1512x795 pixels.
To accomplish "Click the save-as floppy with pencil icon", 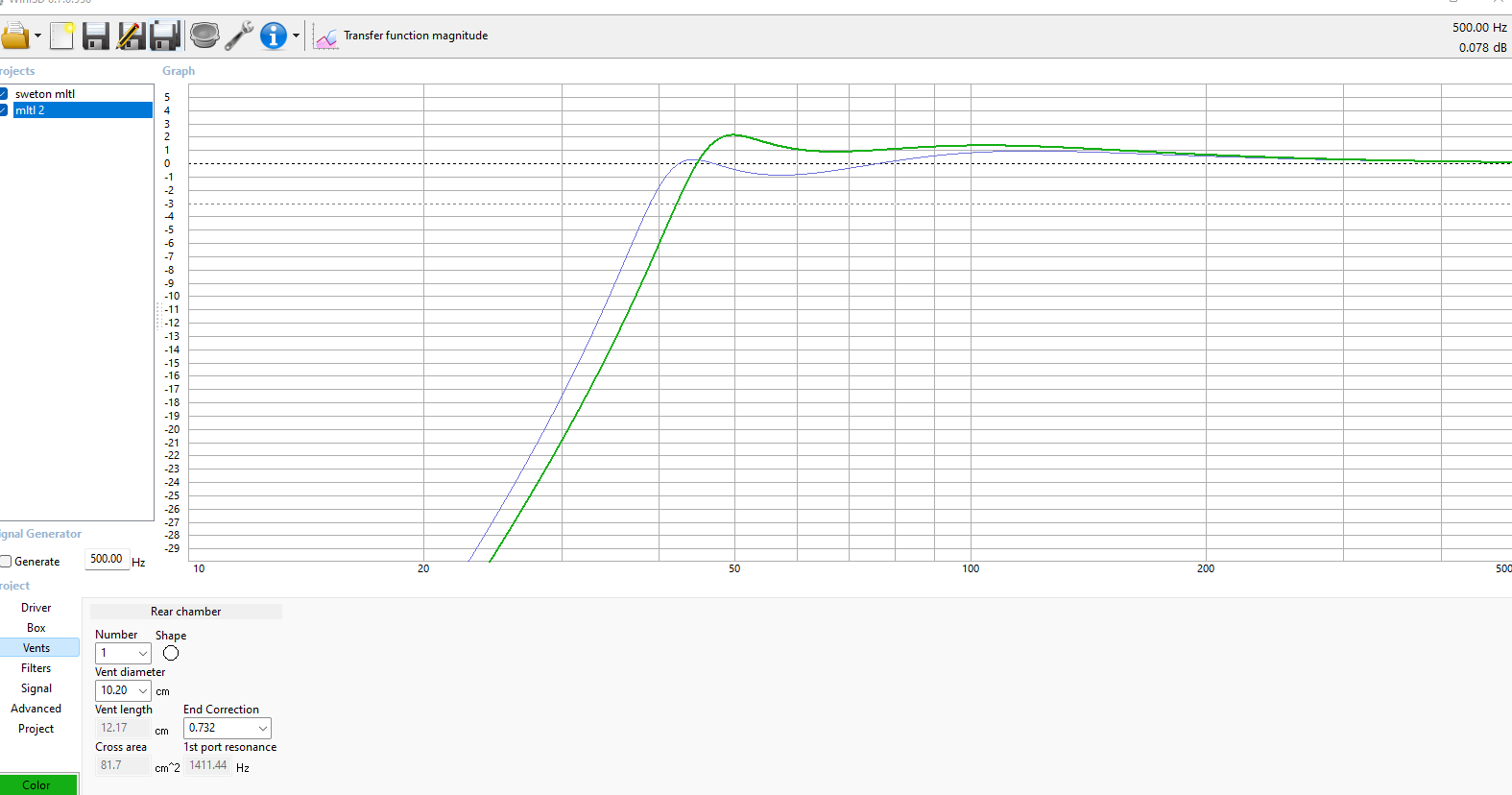I will tap(131, 36).
